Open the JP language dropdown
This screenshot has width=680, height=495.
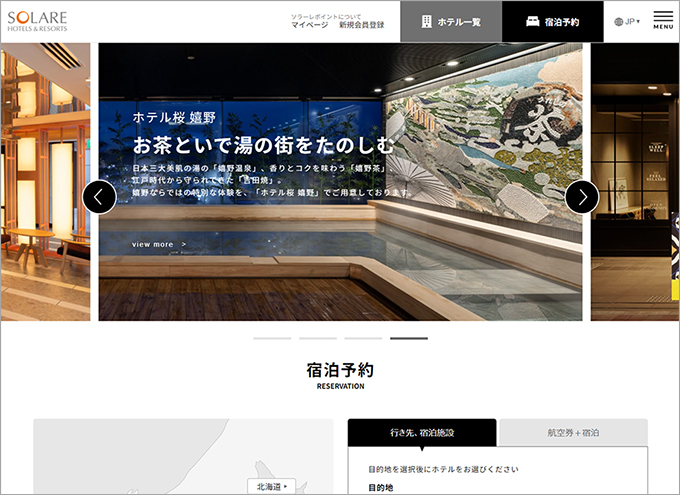[x=627, y=22]
